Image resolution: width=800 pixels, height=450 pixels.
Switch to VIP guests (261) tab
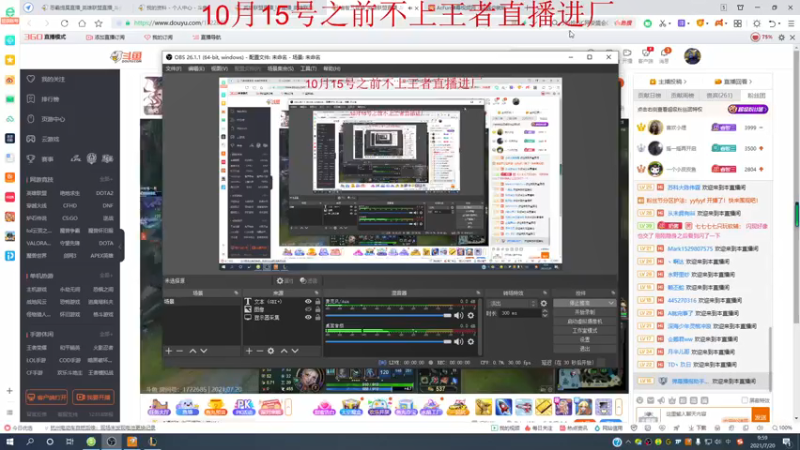(x=719, y=95)
